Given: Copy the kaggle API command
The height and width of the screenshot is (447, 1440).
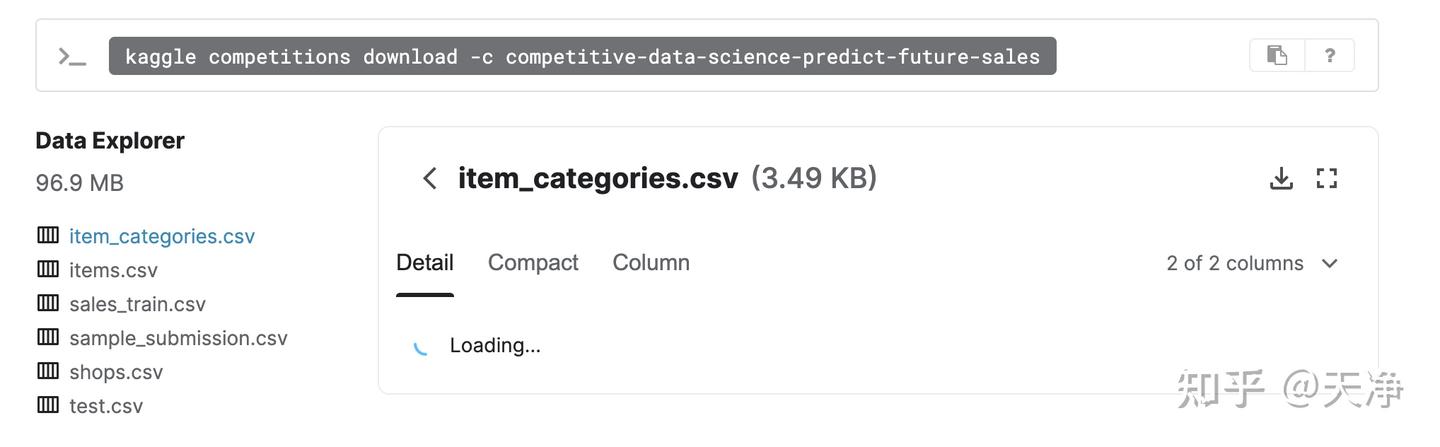Looking at the screenshot, I should pos(1277,56).
